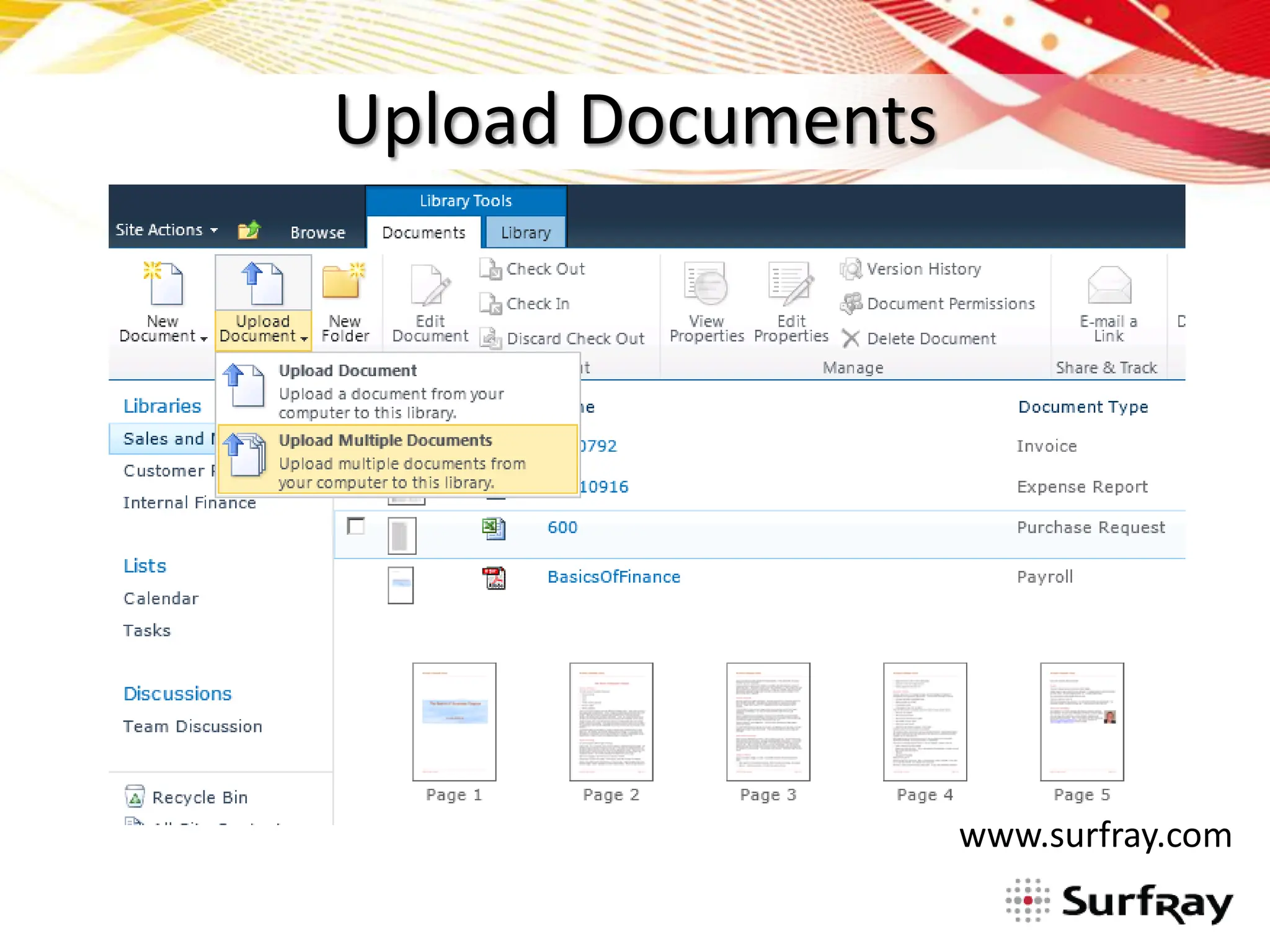Click Discard Check Out

(562, 338)
